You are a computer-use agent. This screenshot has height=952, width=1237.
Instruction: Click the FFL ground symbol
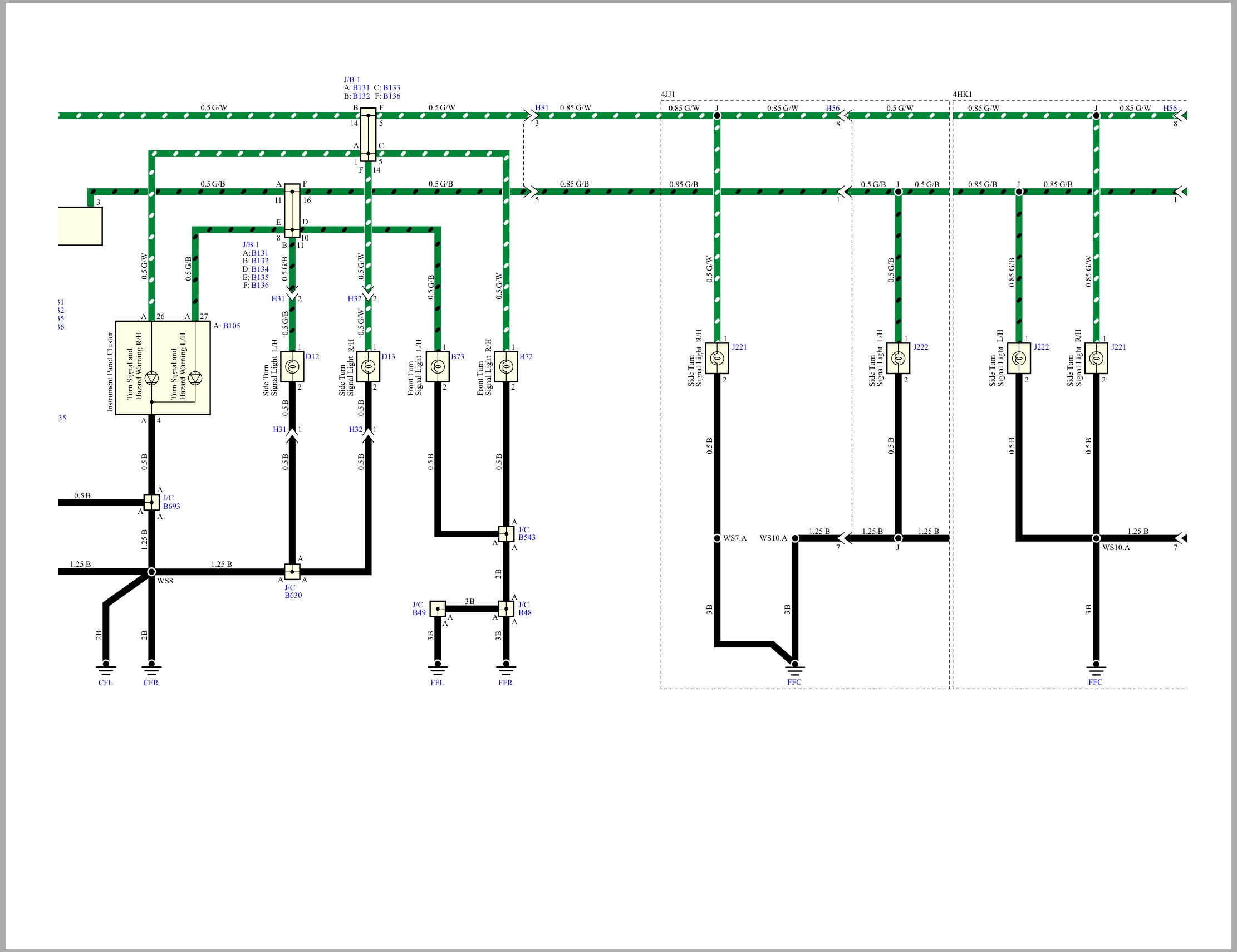(438, 668)
